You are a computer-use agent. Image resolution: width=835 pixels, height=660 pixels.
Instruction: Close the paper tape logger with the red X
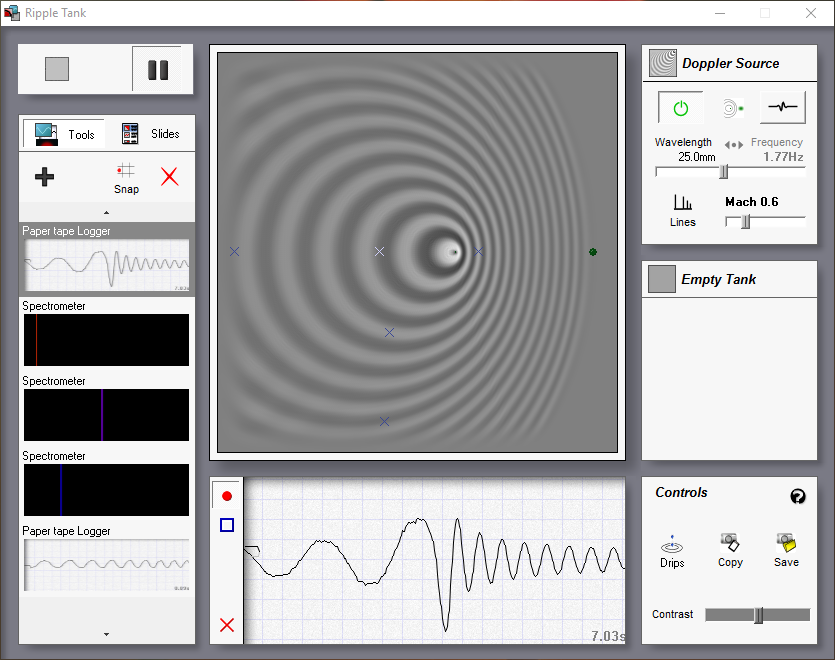pyautogui.click(x=227, y=625)
